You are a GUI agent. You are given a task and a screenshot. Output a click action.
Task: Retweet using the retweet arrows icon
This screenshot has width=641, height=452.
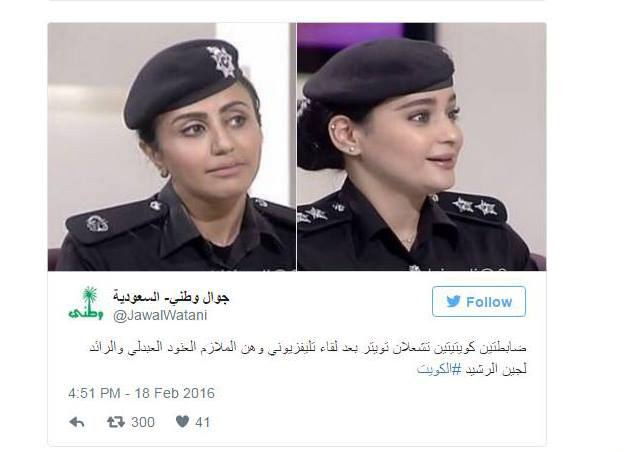[x=116, y=422]
